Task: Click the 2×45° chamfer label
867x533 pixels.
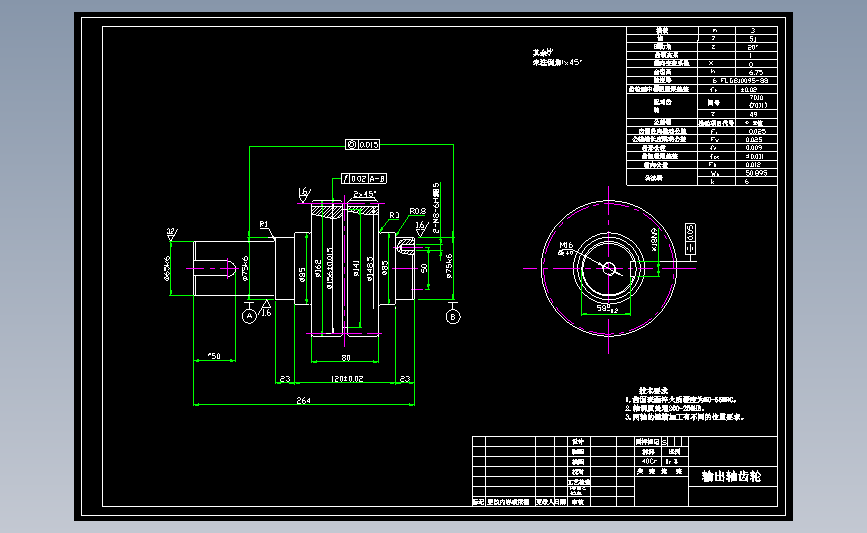Action: 364,194
